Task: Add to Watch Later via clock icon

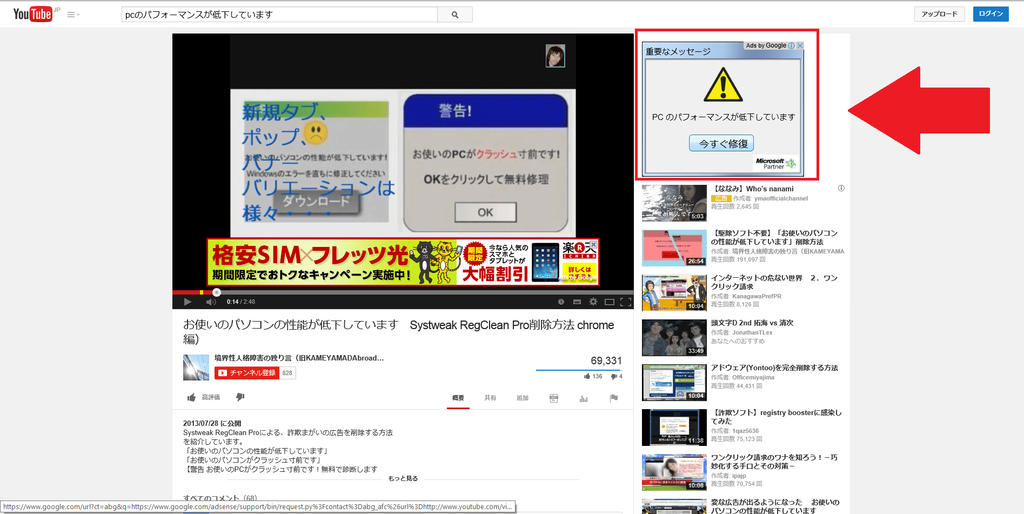Action: tap(560, 302)
